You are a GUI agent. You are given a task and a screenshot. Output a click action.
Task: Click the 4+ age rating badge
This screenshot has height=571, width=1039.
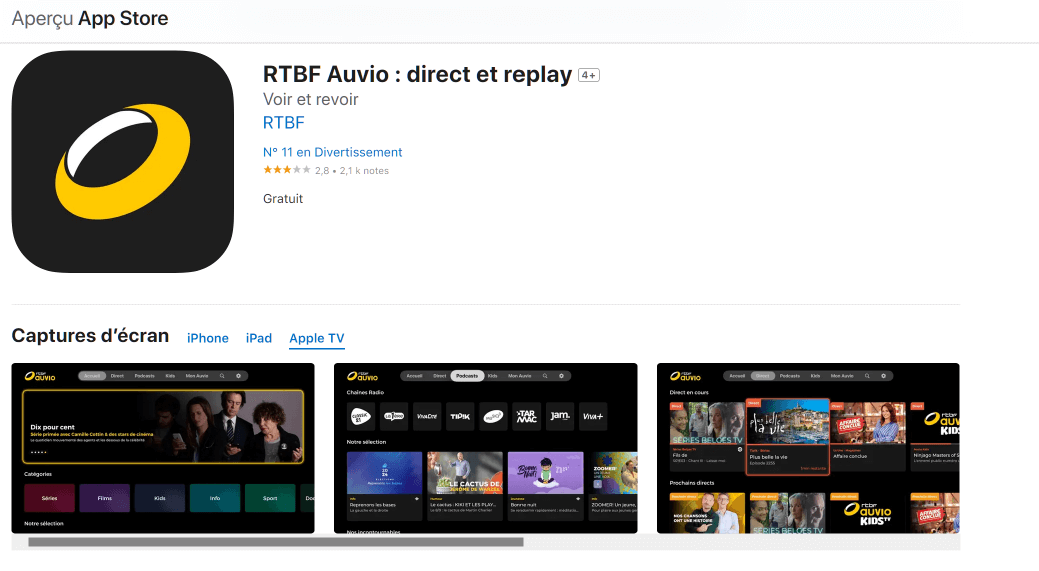[x=588, y=75]
